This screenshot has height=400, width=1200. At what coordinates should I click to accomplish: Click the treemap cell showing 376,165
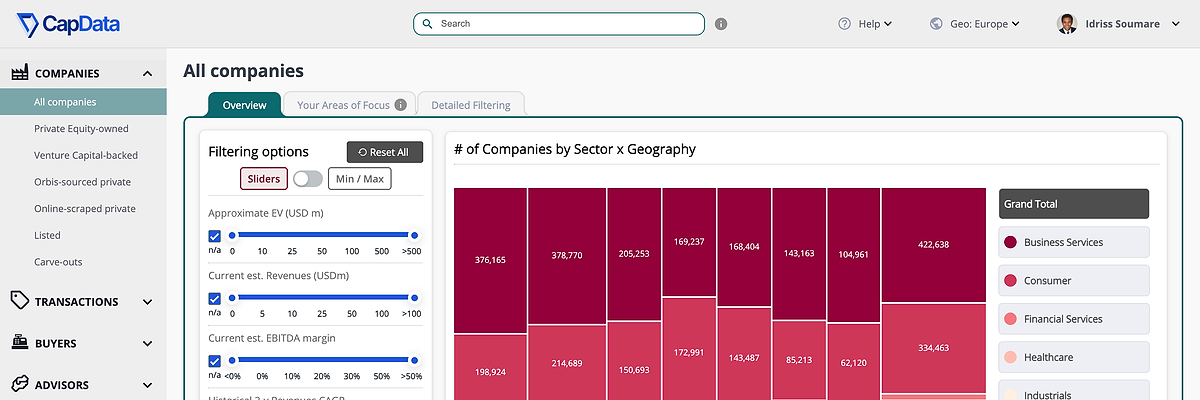[490, 260]
